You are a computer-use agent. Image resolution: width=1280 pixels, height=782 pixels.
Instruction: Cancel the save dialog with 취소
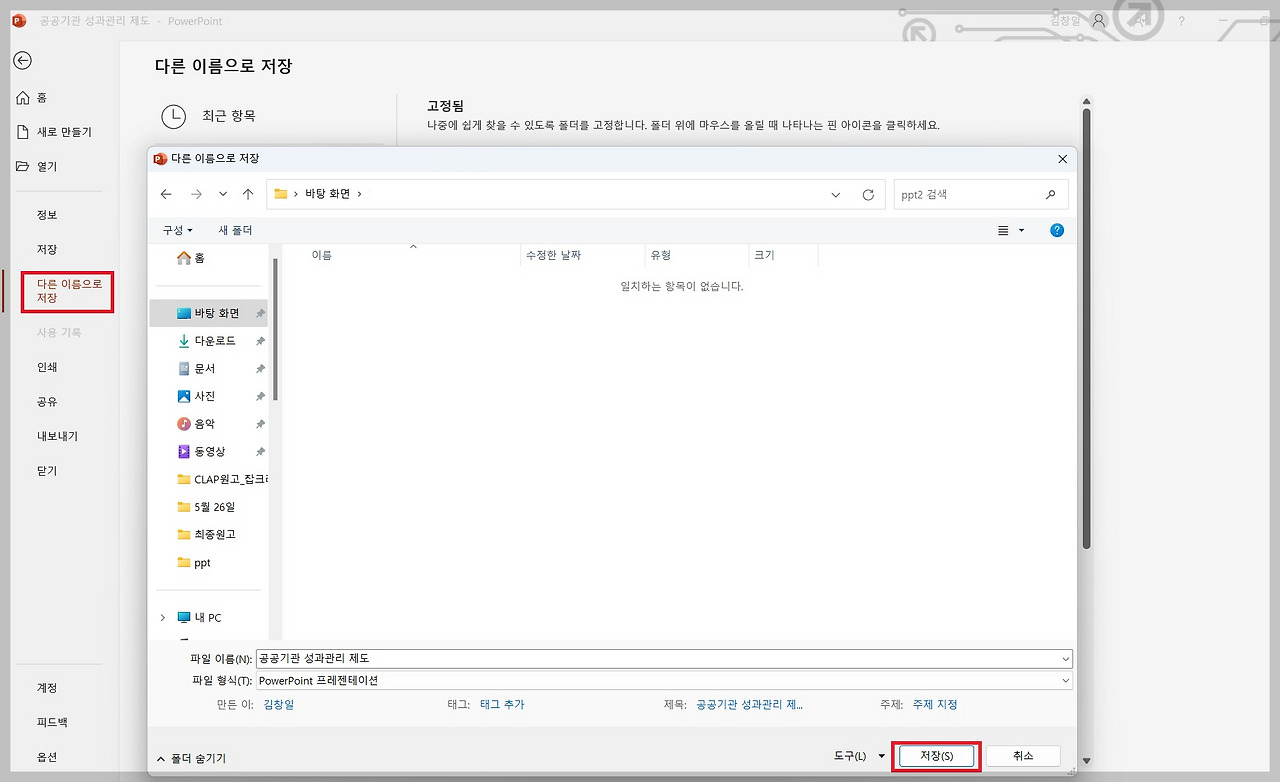coord(1023,756)
